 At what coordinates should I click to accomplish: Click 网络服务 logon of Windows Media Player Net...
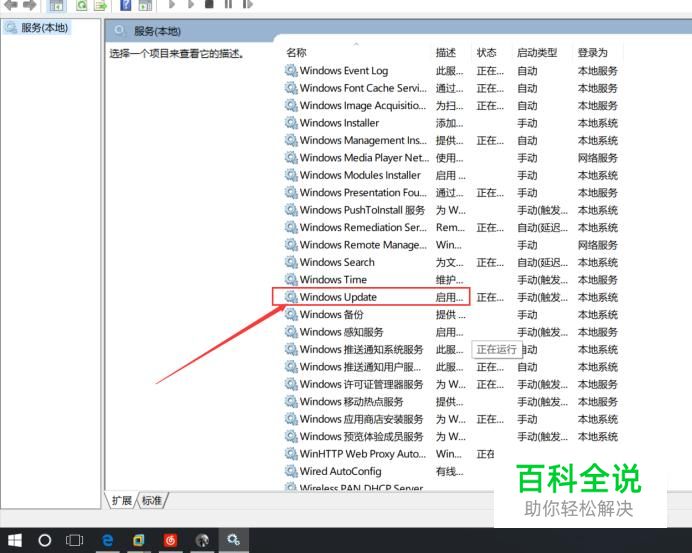598,158
